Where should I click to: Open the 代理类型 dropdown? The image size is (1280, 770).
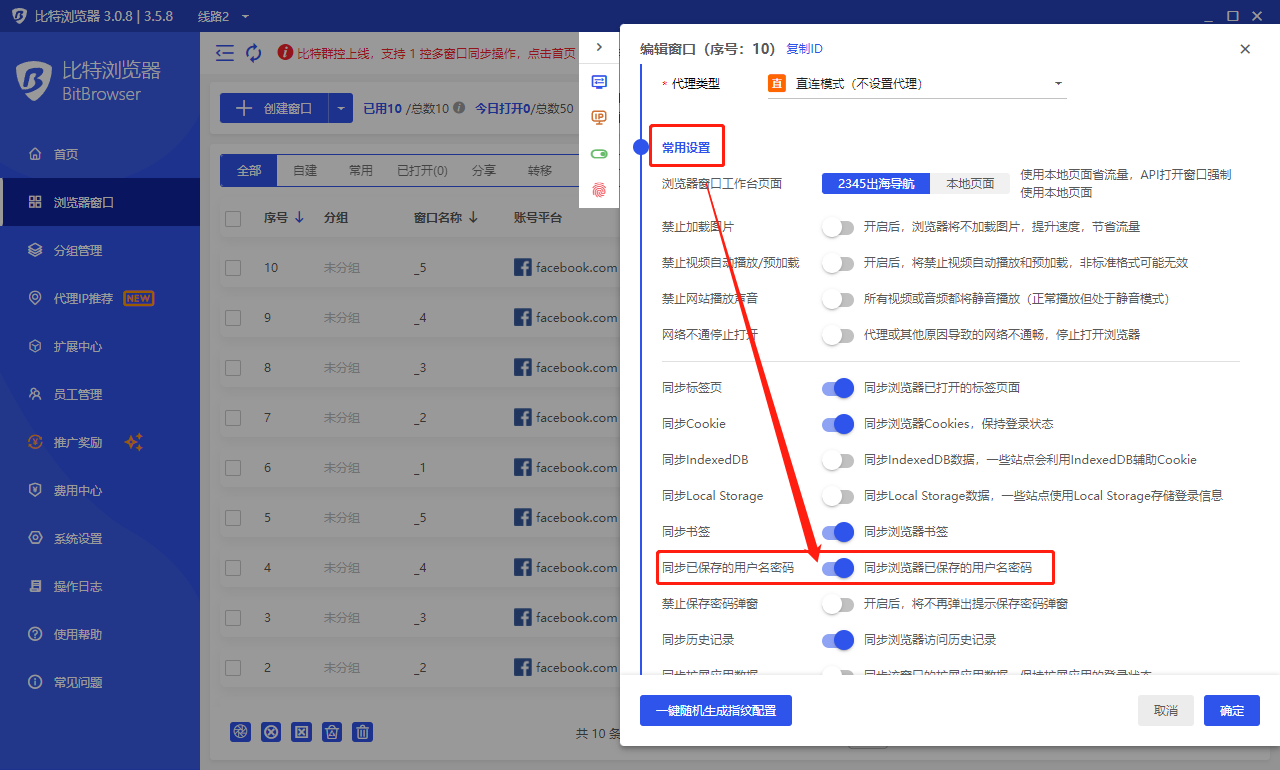pyautogui.click(x=915, y=84)
